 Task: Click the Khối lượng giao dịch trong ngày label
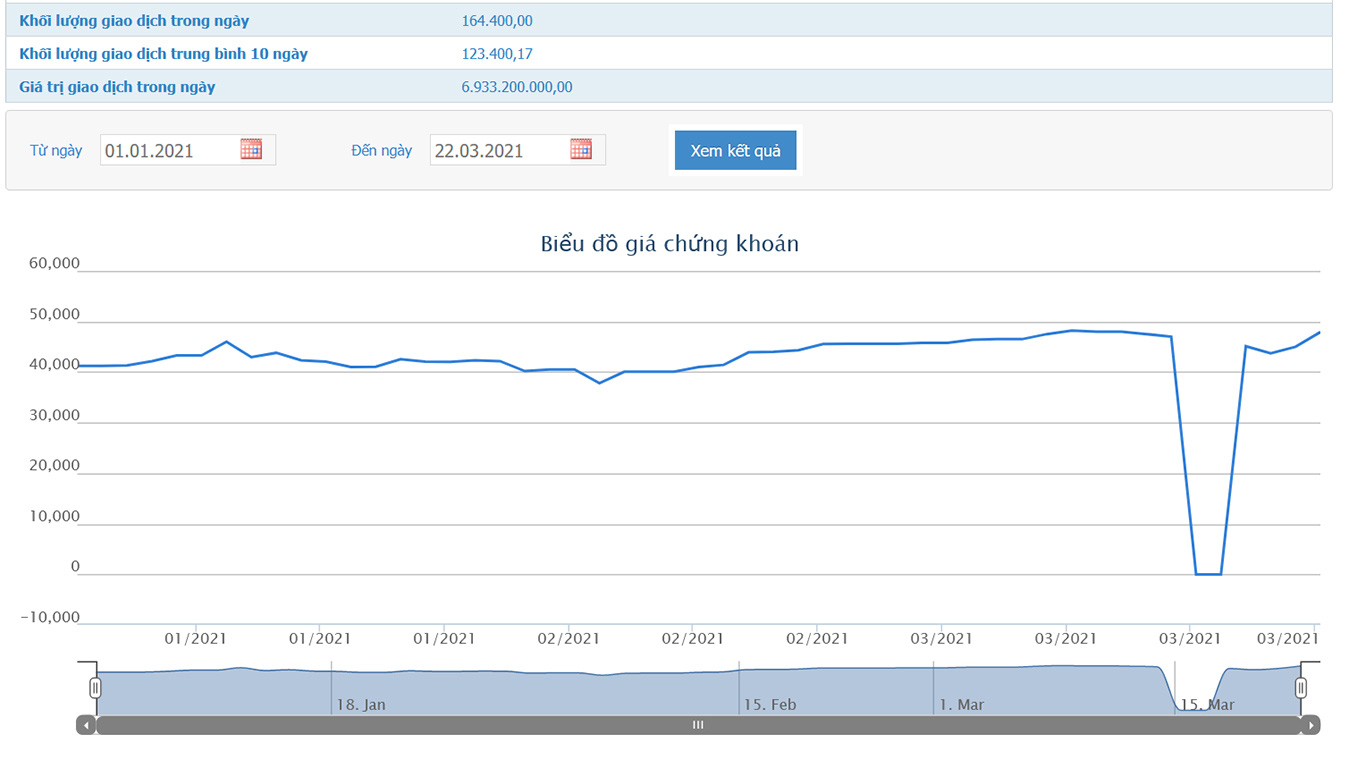tap(134, 21)
